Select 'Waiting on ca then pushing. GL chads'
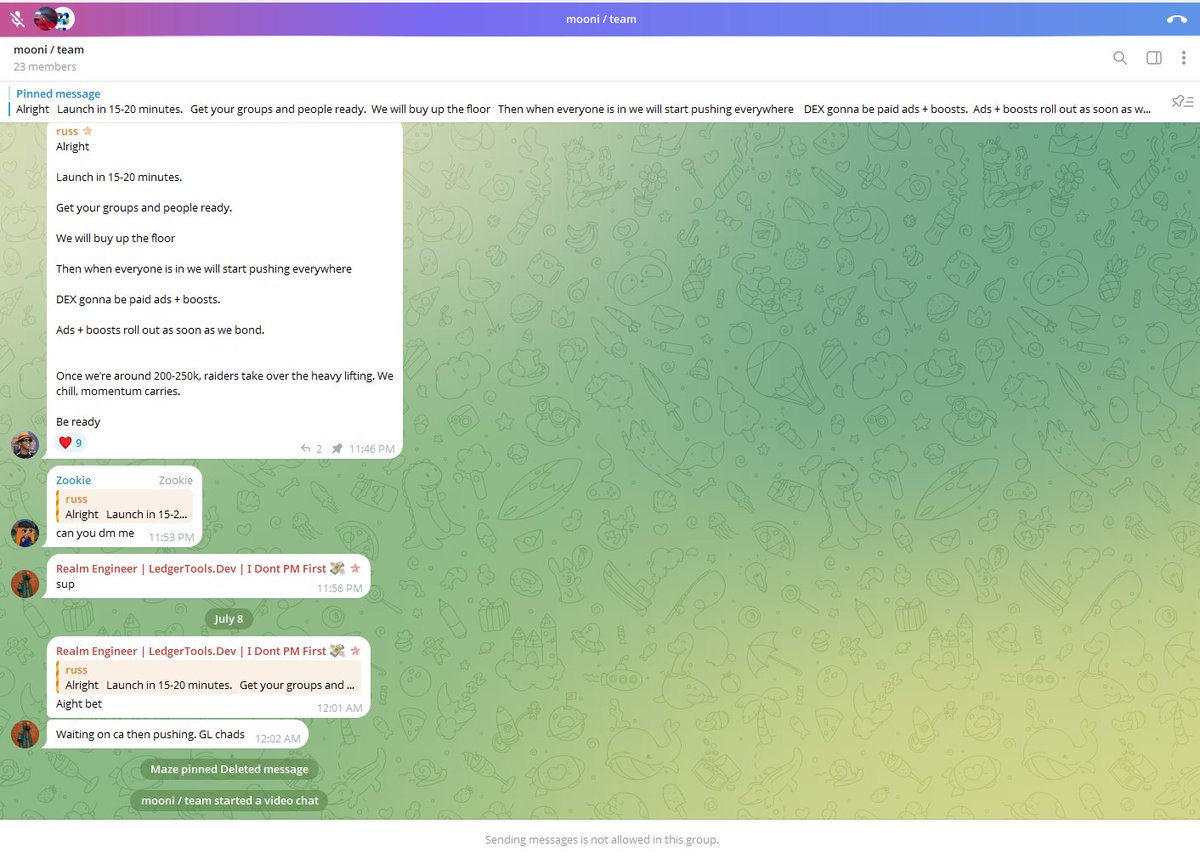Viewport: 1200px width, 858px height. [150, 735]
